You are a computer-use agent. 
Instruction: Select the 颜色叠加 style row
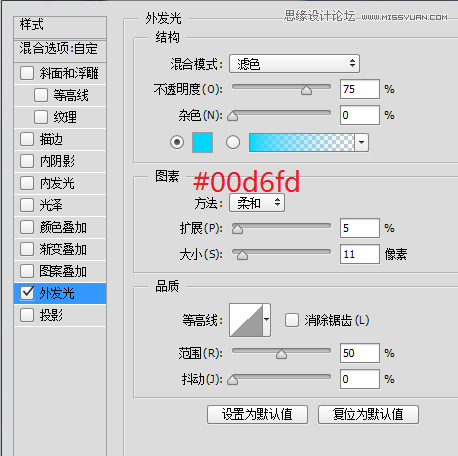60,227
